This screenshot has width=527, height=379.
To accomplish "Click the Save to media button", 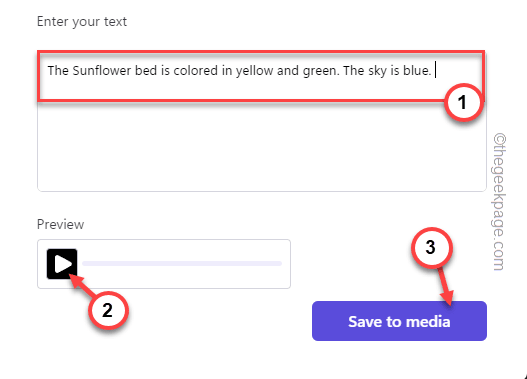I will 399,321.
